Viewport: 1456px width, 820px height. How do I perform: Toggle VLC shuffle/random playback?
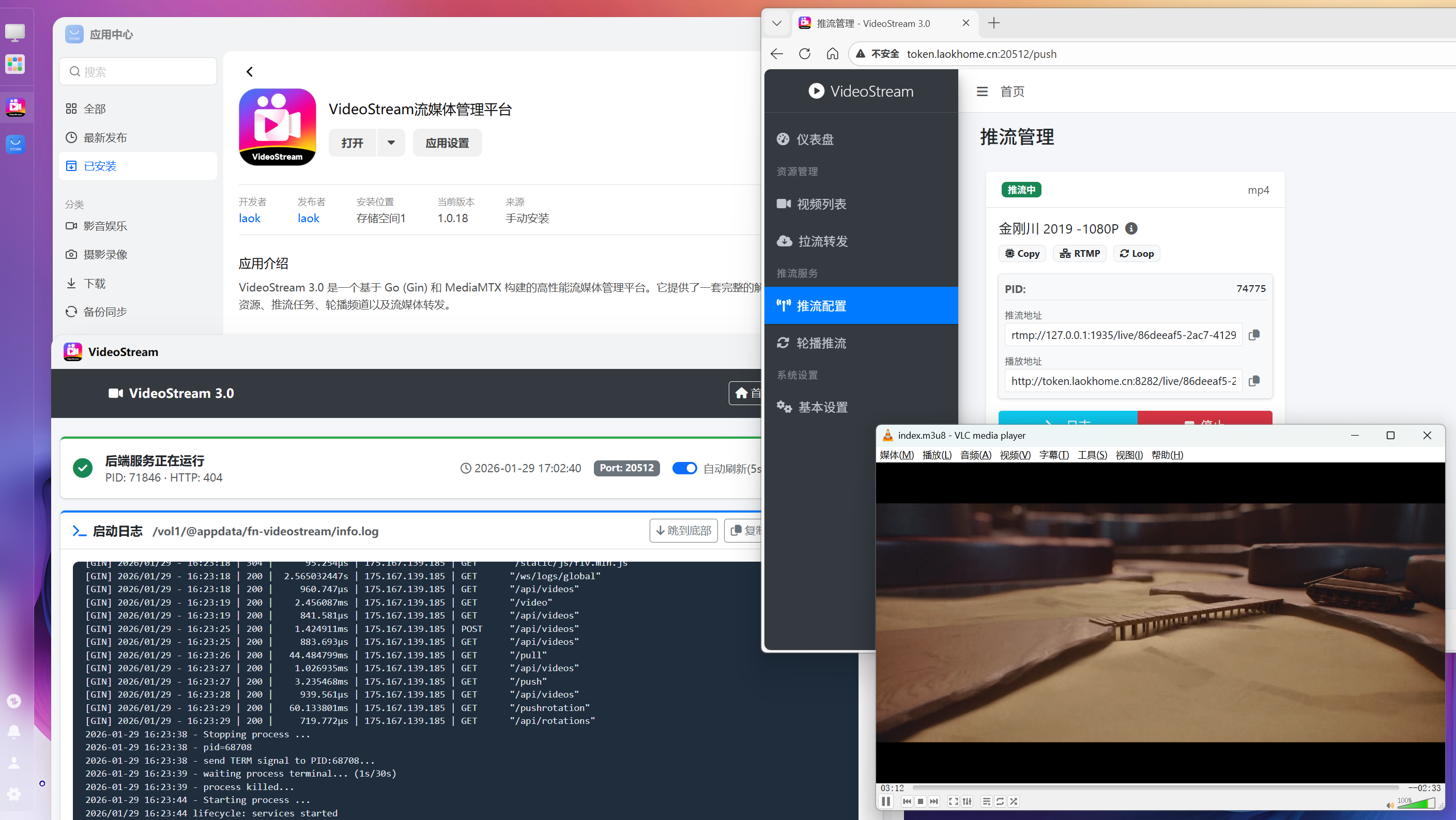(1014, 801)
